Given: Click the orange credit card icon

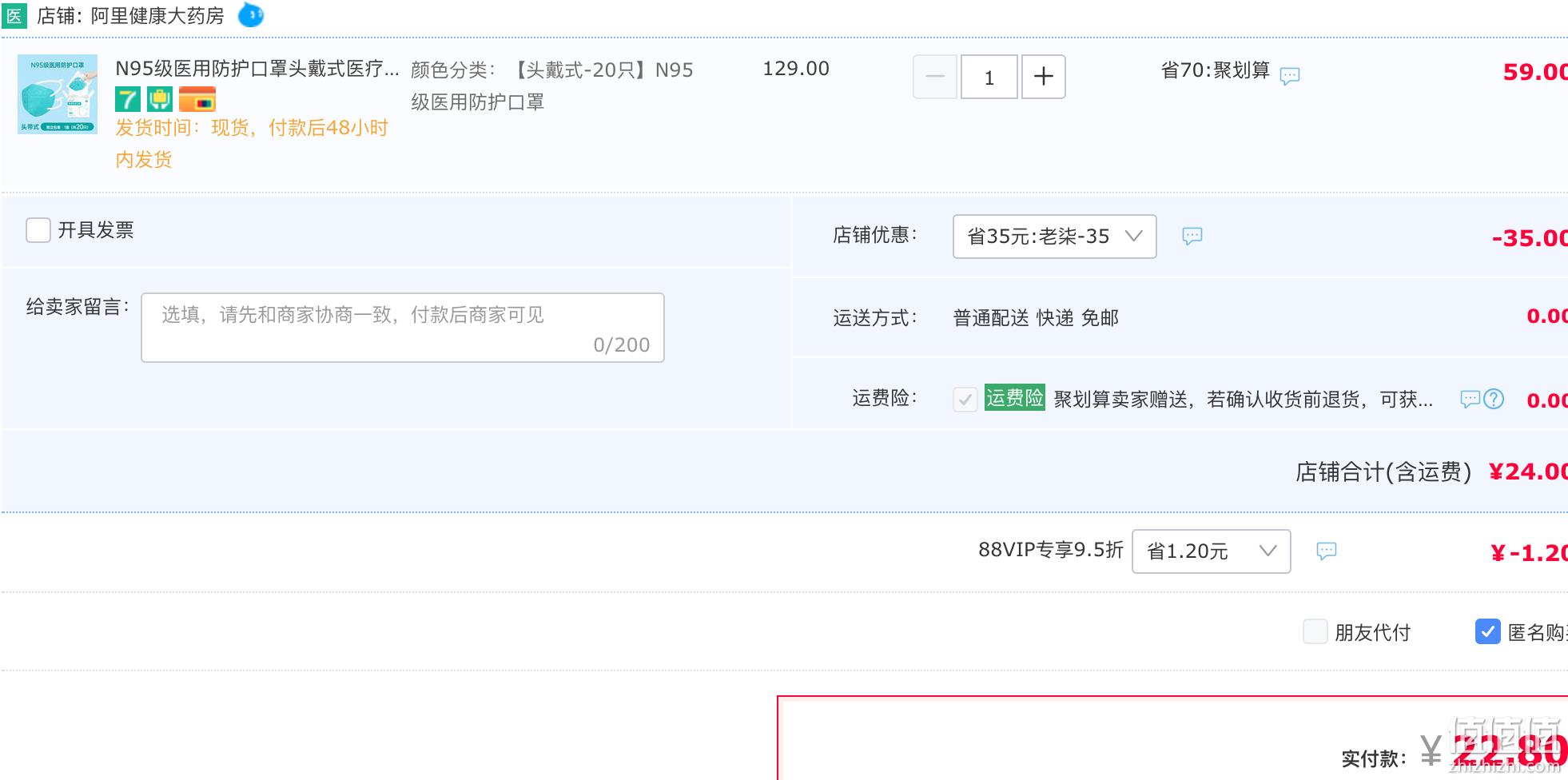Looking at the screenshot, I should pyautogui.click(x=197, y=99).
